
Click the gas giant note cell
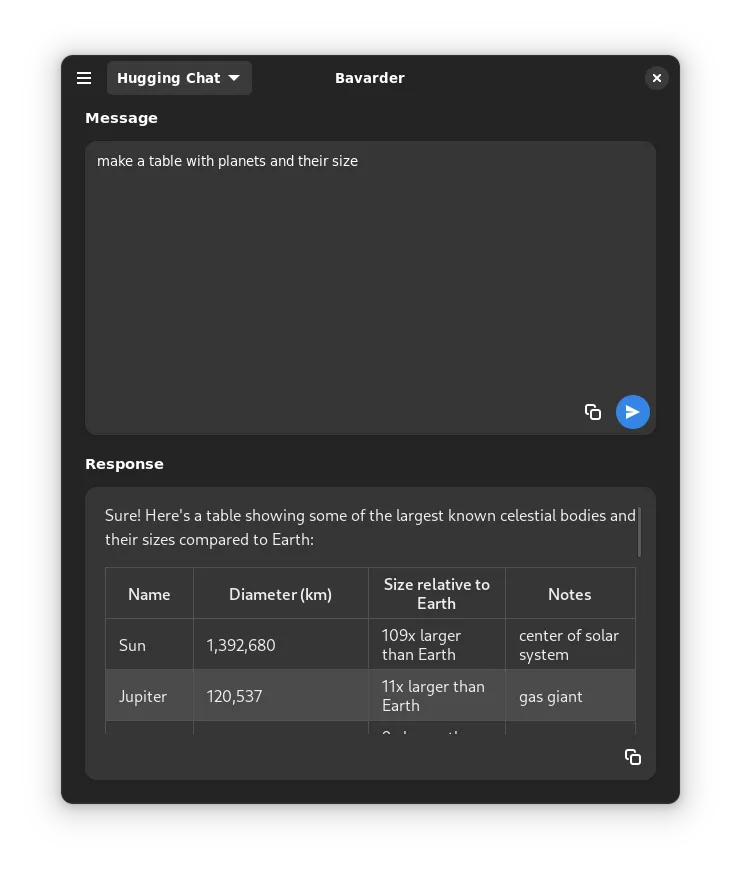pos(551,696)
